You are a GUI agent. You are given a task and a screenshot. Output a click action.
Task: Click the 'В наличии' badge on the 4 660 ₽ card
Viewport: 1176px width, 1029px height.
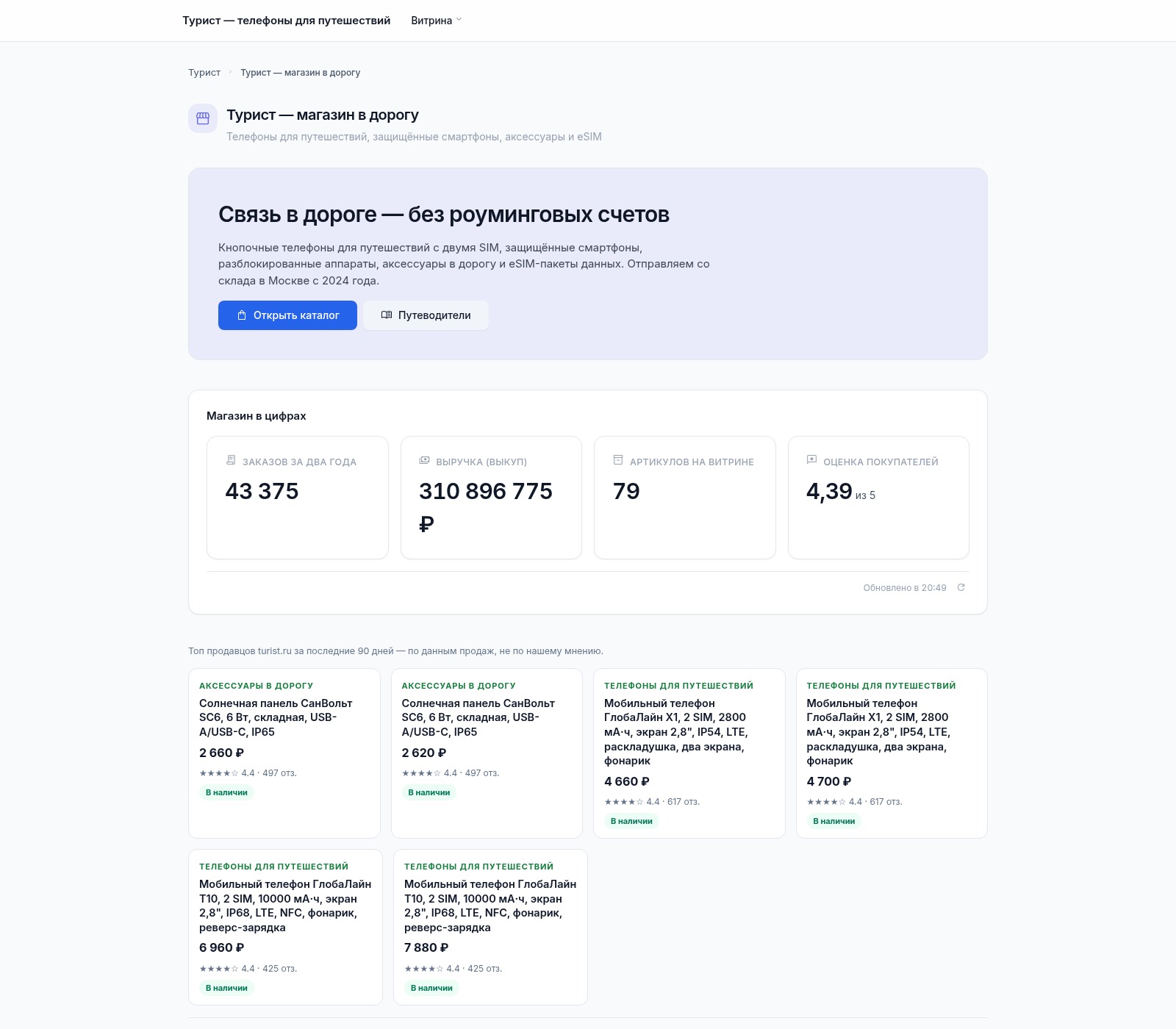631,821
